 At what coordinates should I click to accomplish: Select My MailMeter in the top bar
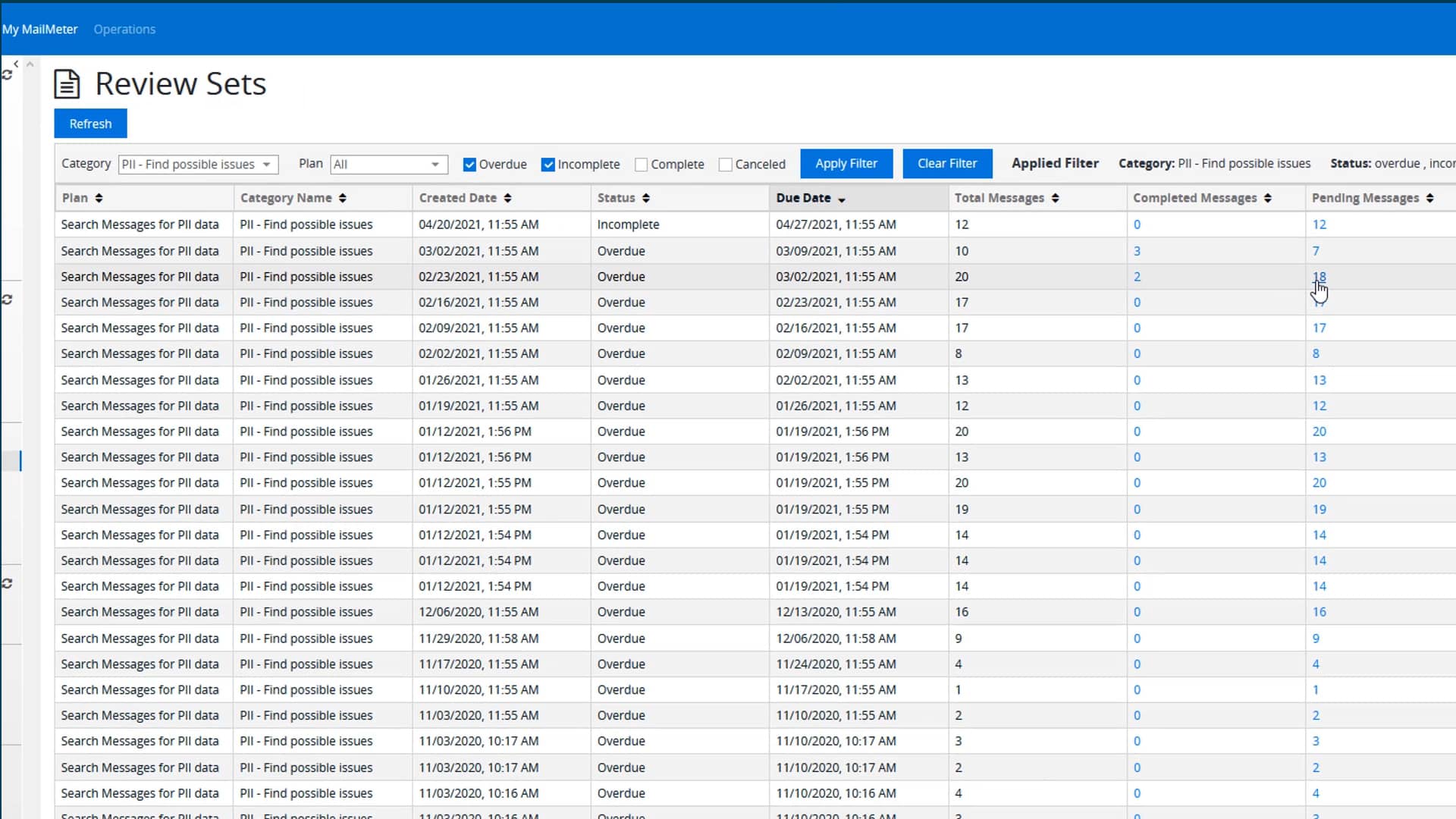[40, 29]
